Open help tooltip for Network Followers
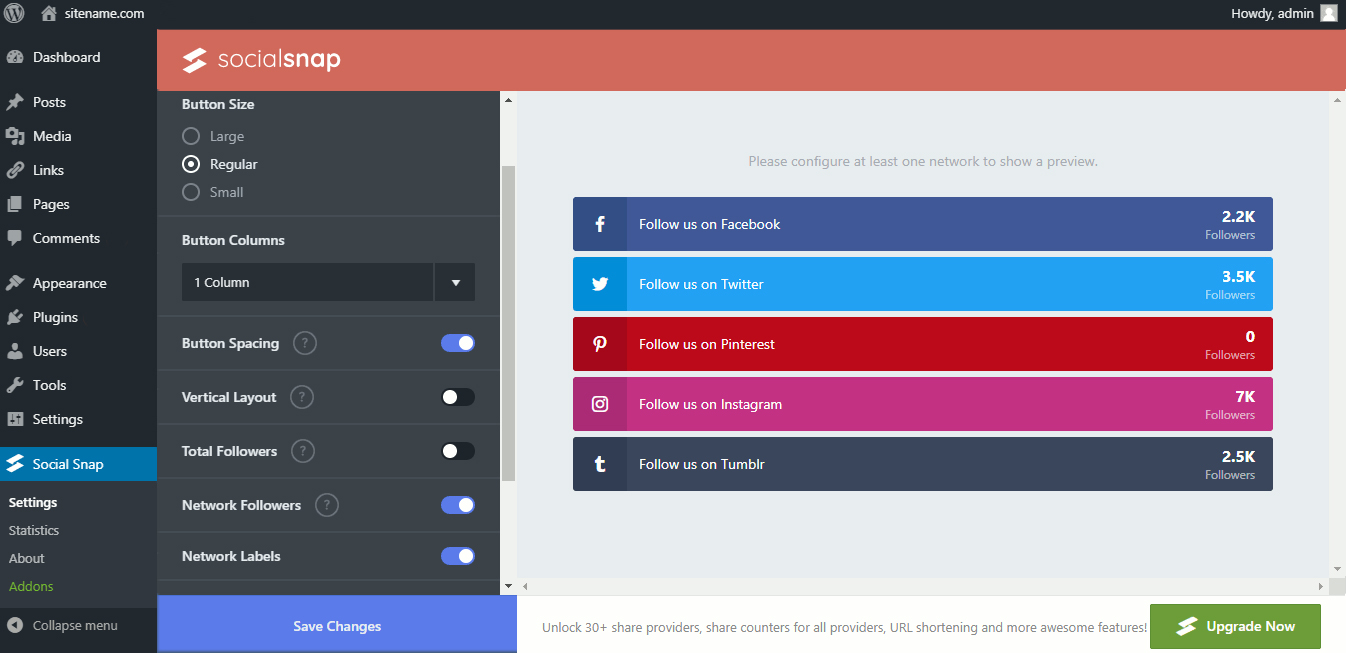Image resolution: width=1346 pixels, height=653 pixels. click(x=327, y=505)
